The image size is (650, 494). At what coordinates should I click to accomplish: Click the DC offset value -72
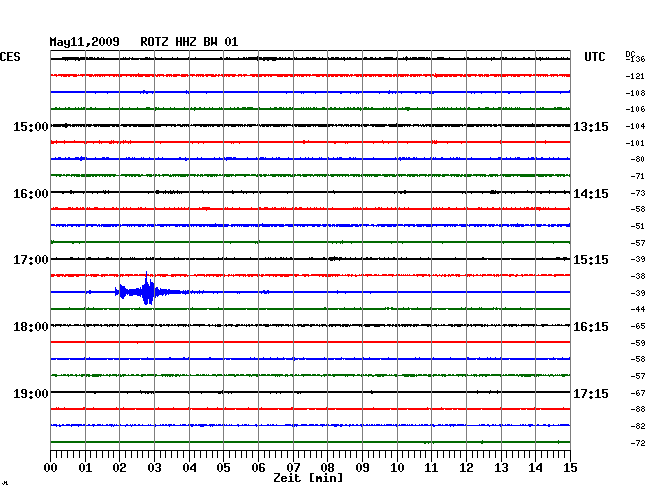638,443
